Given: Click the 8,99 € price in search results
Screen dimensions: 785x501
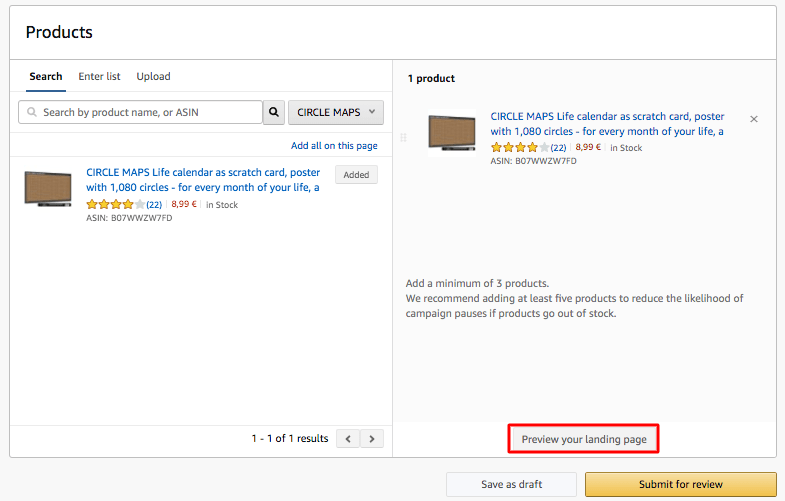Looking at the screenshot, I should (x=184, y=204).
